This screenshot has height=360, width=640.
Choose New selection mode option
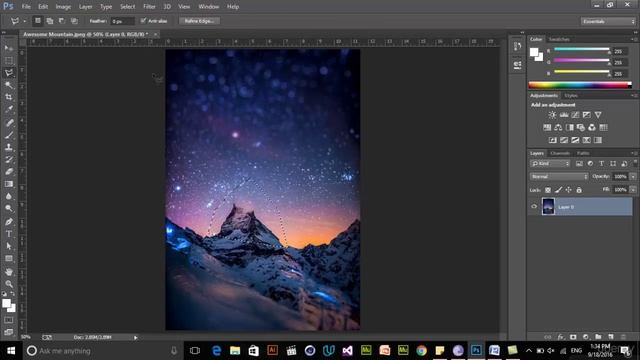tap(38, 21)
